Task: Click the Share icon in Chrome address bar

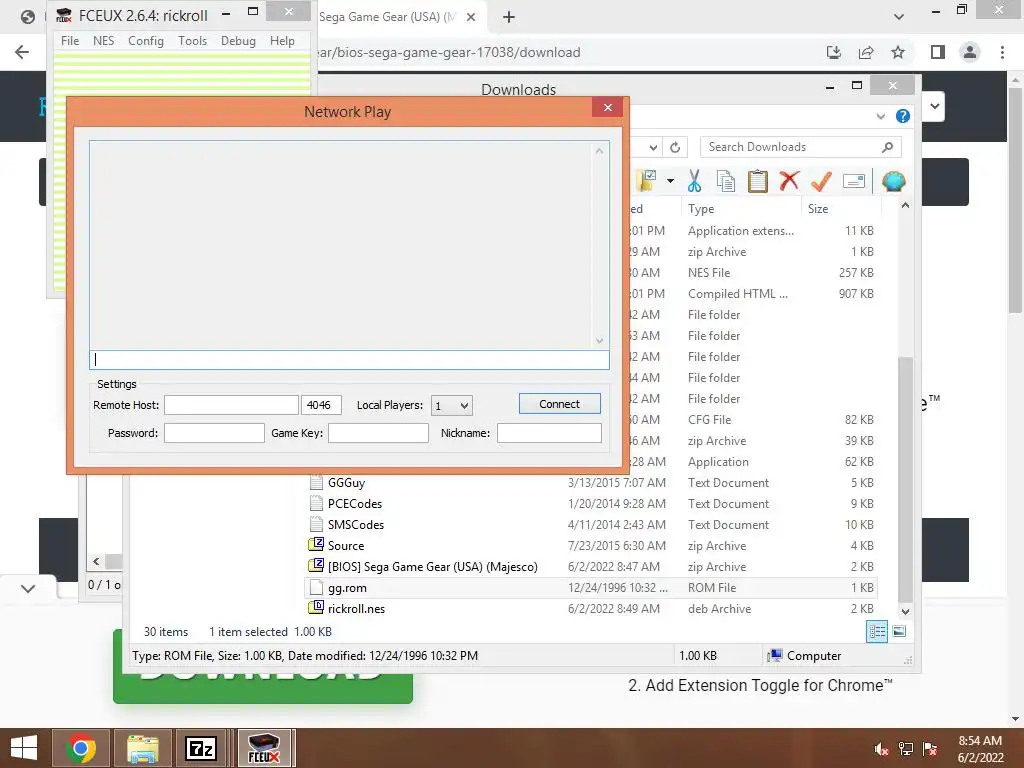Action: (x=866, y=52)
